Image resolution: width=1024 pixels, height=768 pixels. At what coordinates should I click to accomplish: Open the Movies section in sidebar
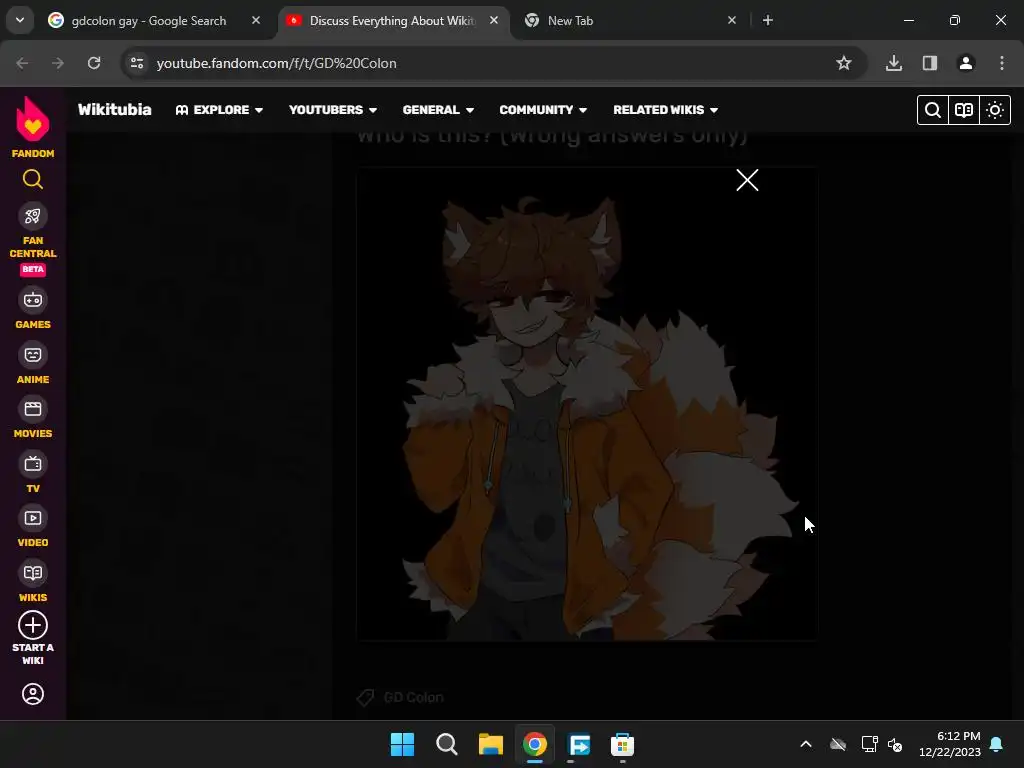point(33,417)
